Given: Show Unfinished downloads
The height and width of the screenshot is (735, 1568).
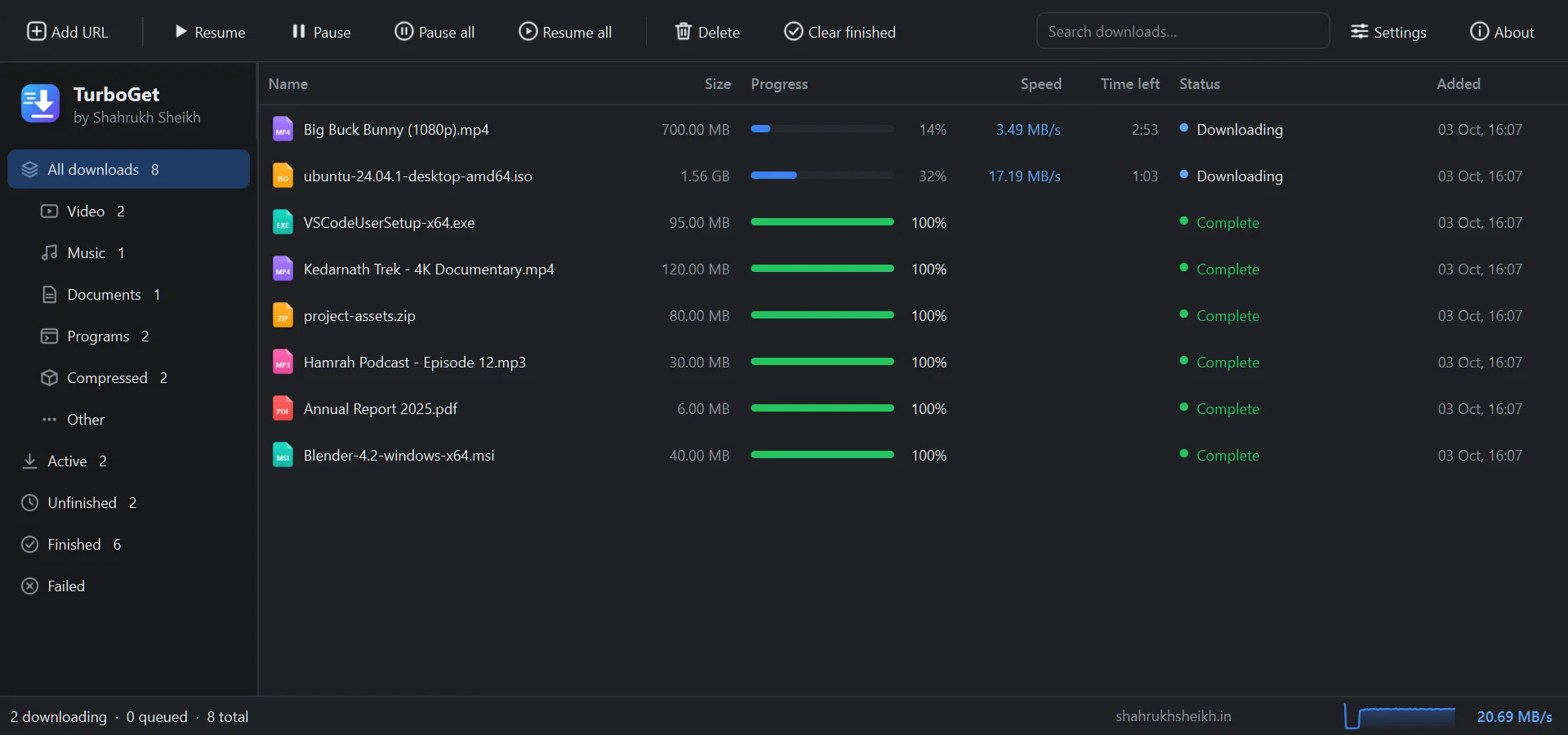Looking at the screenshot, I should [129, 502].
